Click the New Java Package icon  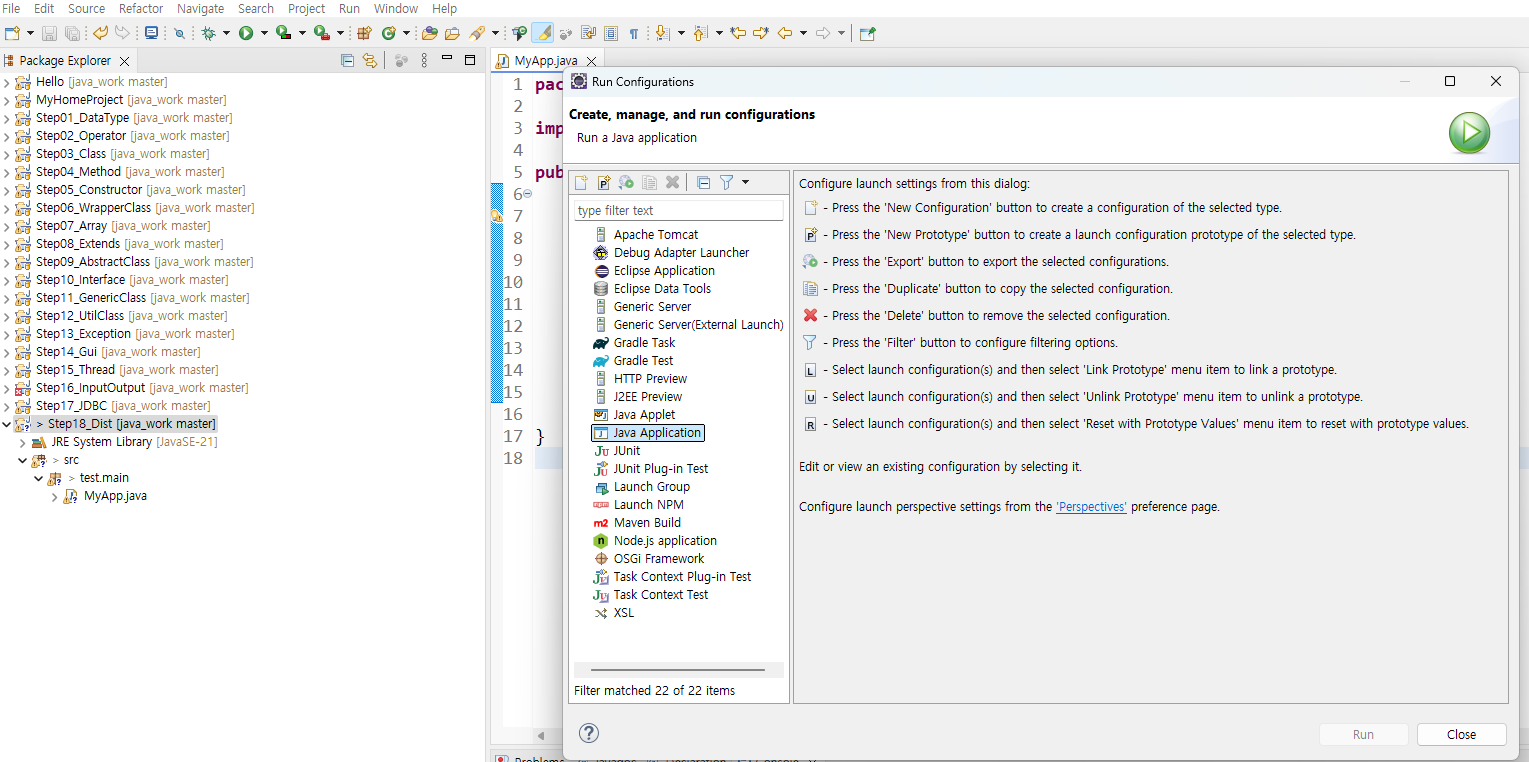(363, 33)
